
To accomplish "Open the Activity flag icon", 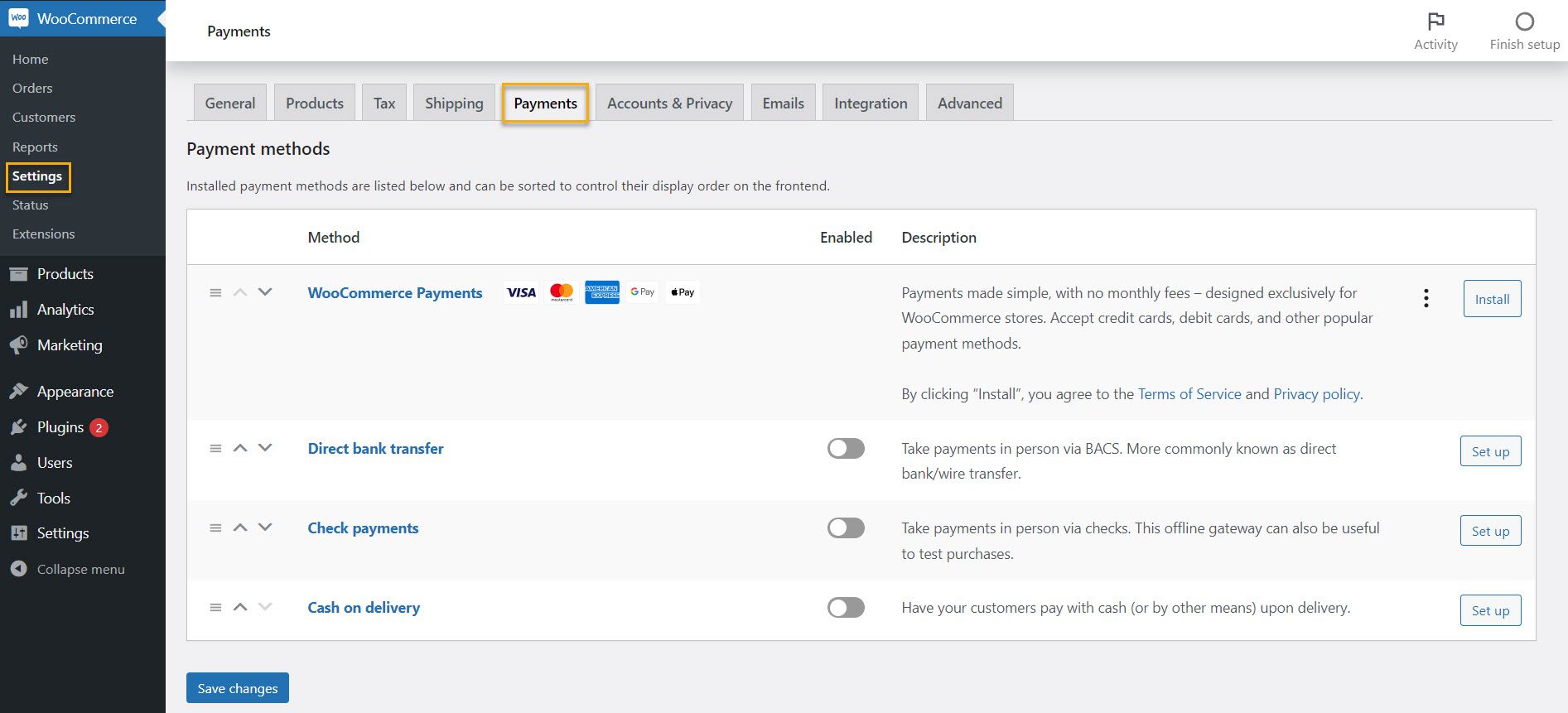I will pyautogui.click(x=1435, y=21).
